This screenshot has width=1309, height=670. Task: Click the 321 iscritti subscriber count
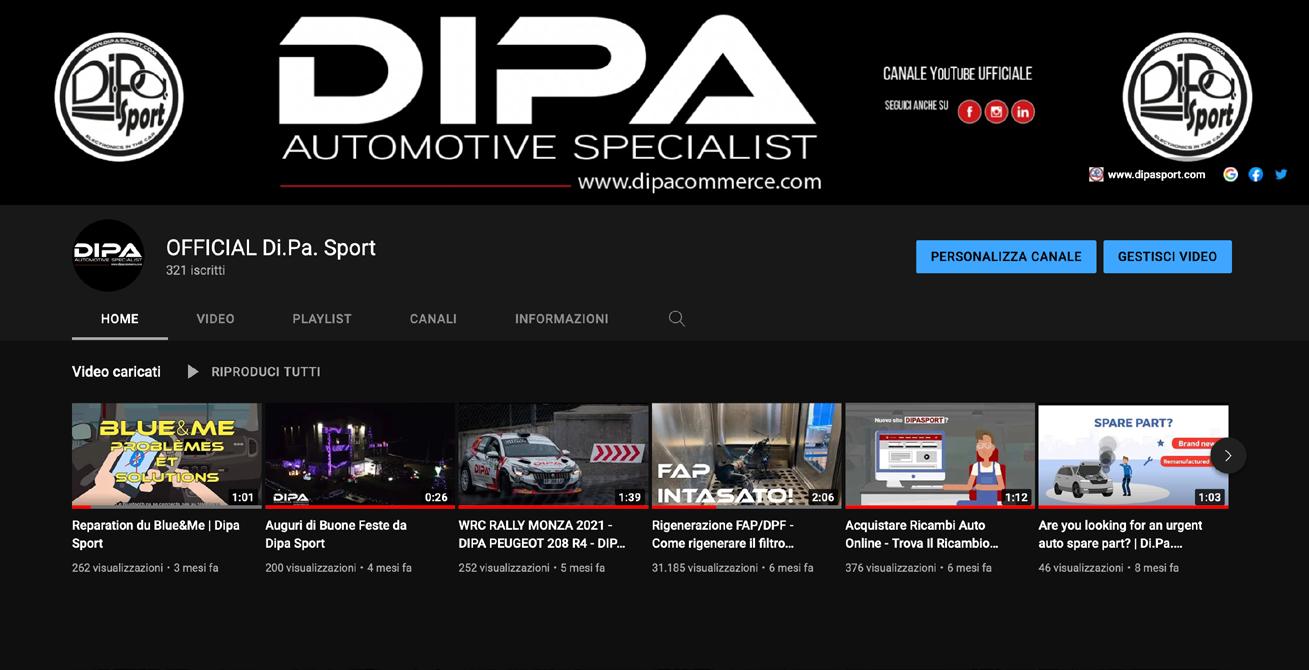click(x=196, y=271)
